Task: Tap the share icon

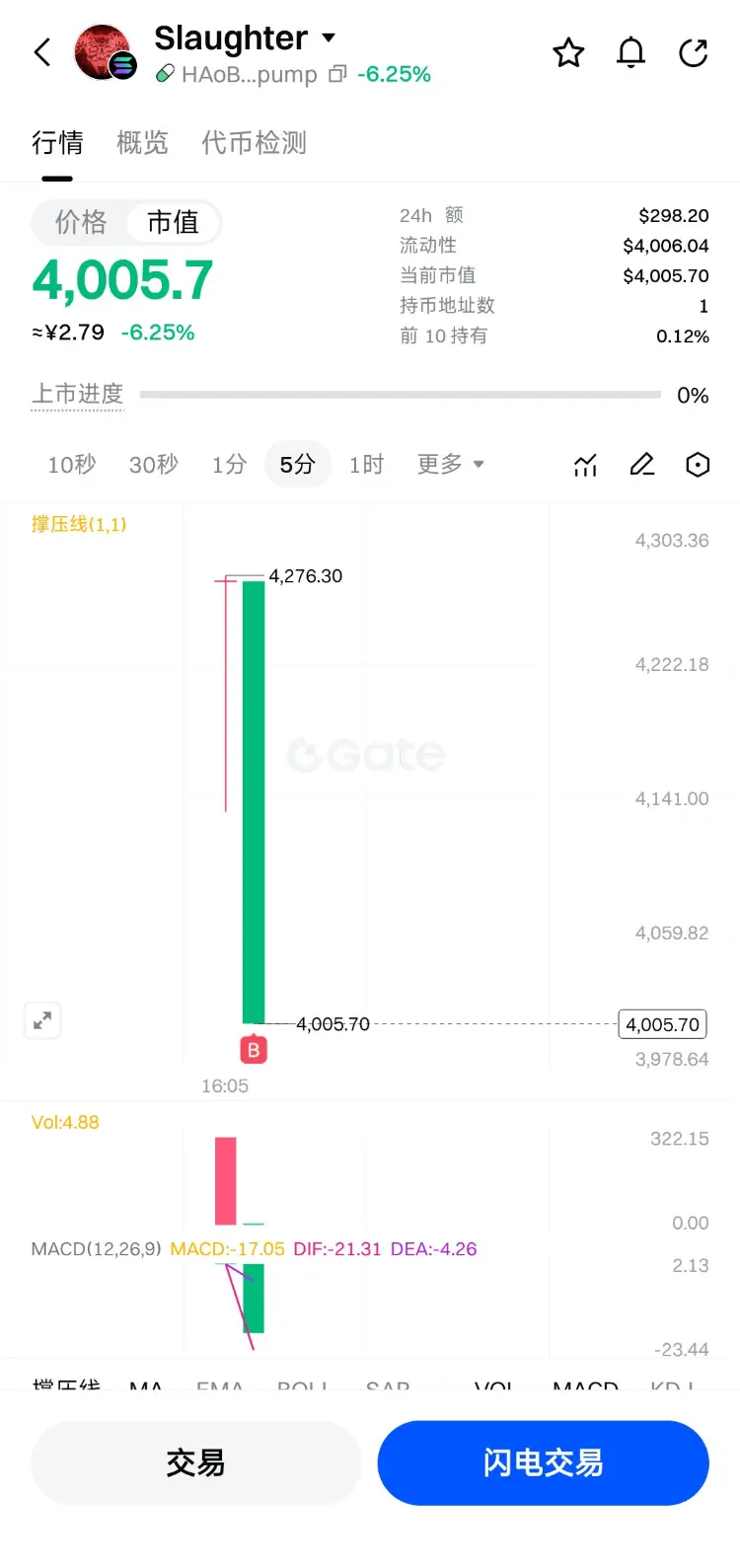Action: (x=694, y=52)
